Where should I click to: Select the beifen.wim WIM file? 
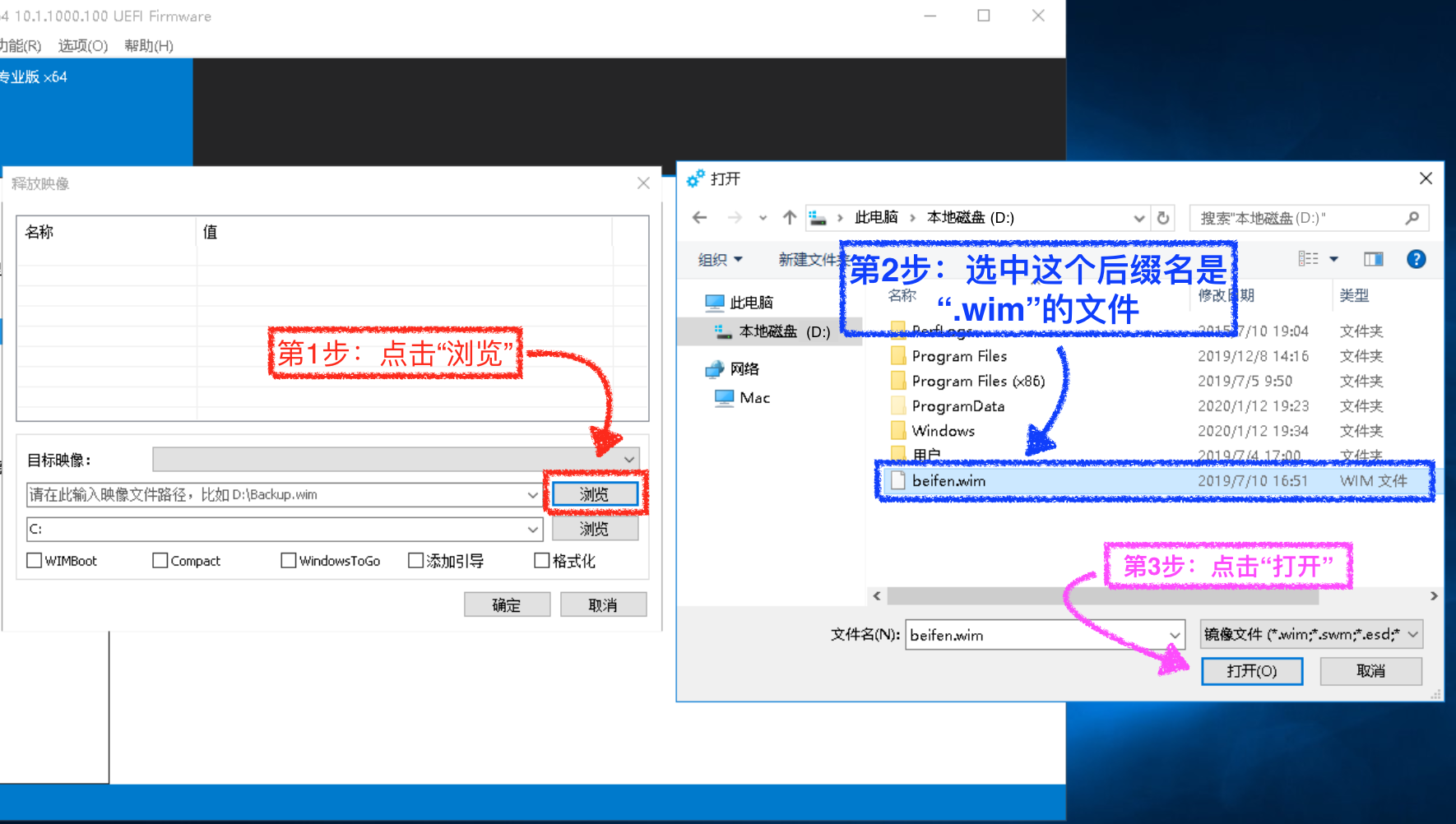click(948, 481)
